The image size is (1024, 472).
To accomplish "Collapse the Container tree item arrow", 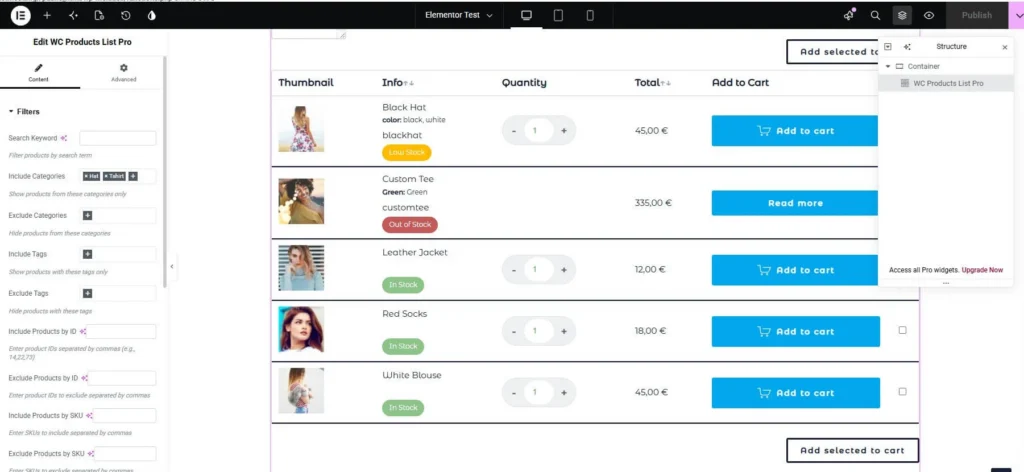I will point(888,67).
